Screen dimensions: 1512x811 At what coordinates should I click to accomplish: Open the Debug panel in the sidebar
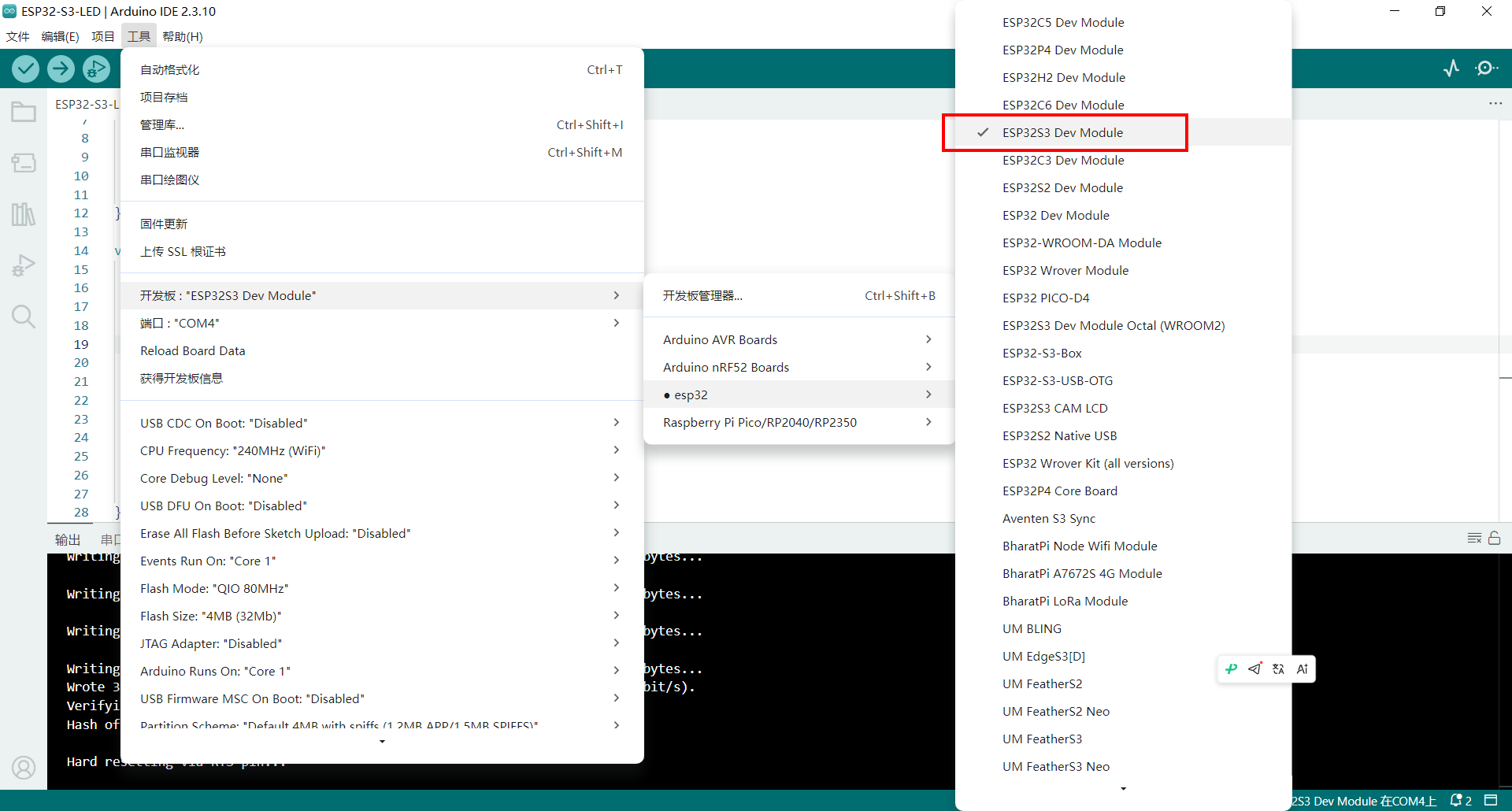pos(24,265)
